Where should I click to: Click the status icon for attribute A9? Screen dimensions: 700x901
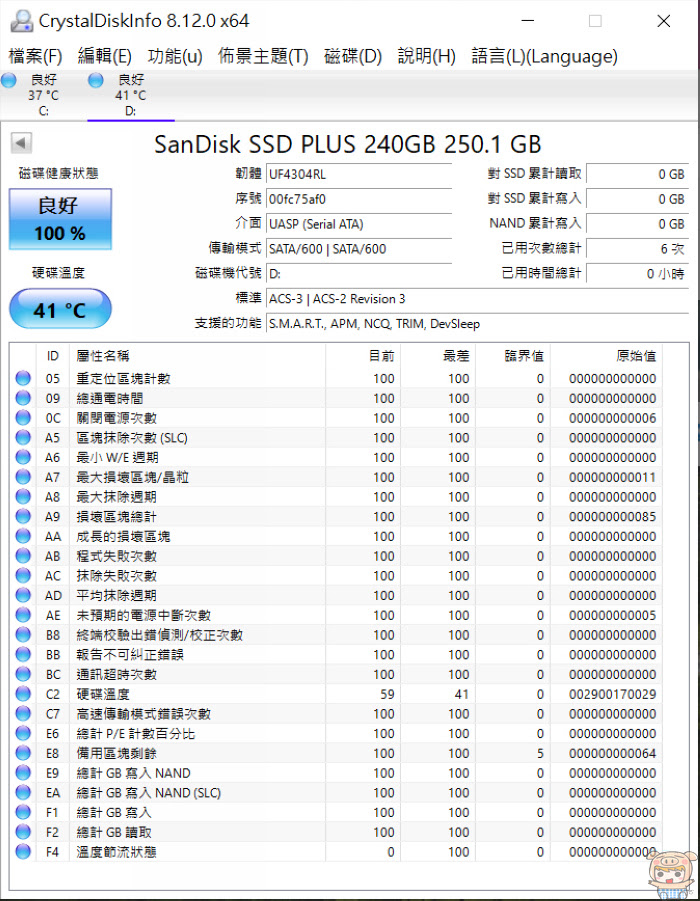(23, 516)
